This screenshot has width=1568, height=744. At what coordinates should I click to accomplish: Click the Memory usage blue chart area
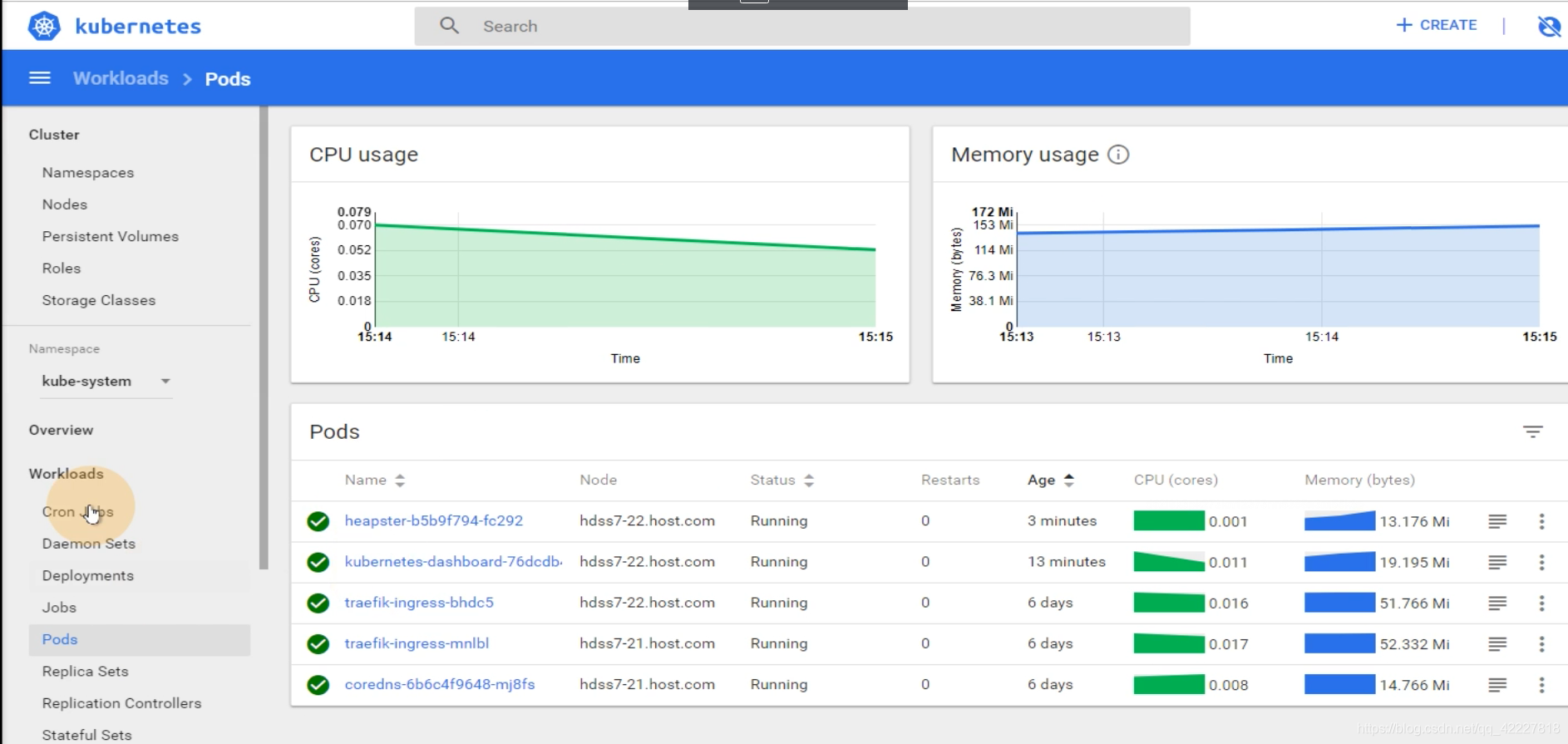coord(1278,277)
